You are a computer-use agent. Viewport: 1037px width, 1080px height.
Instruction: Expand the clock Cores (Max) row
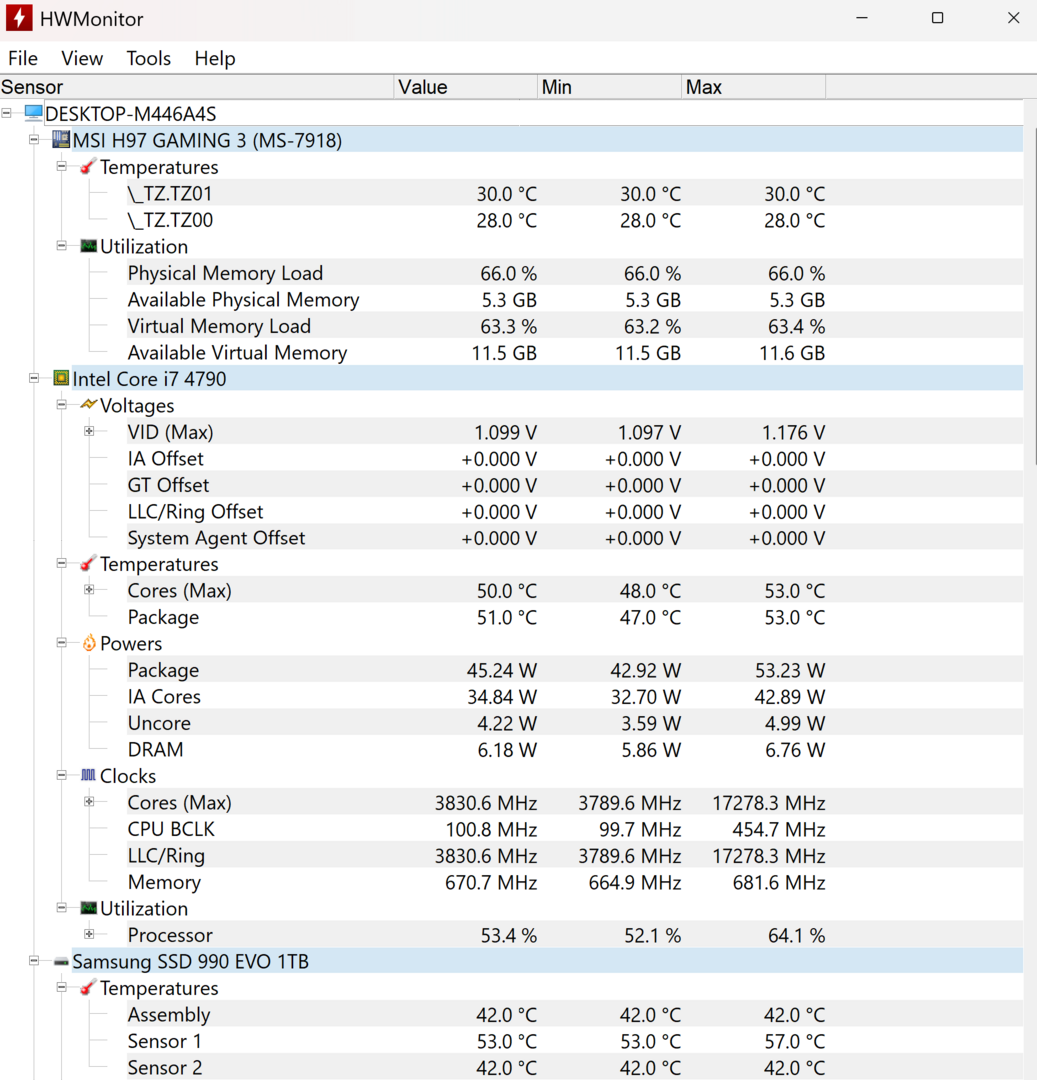[90, 802]
